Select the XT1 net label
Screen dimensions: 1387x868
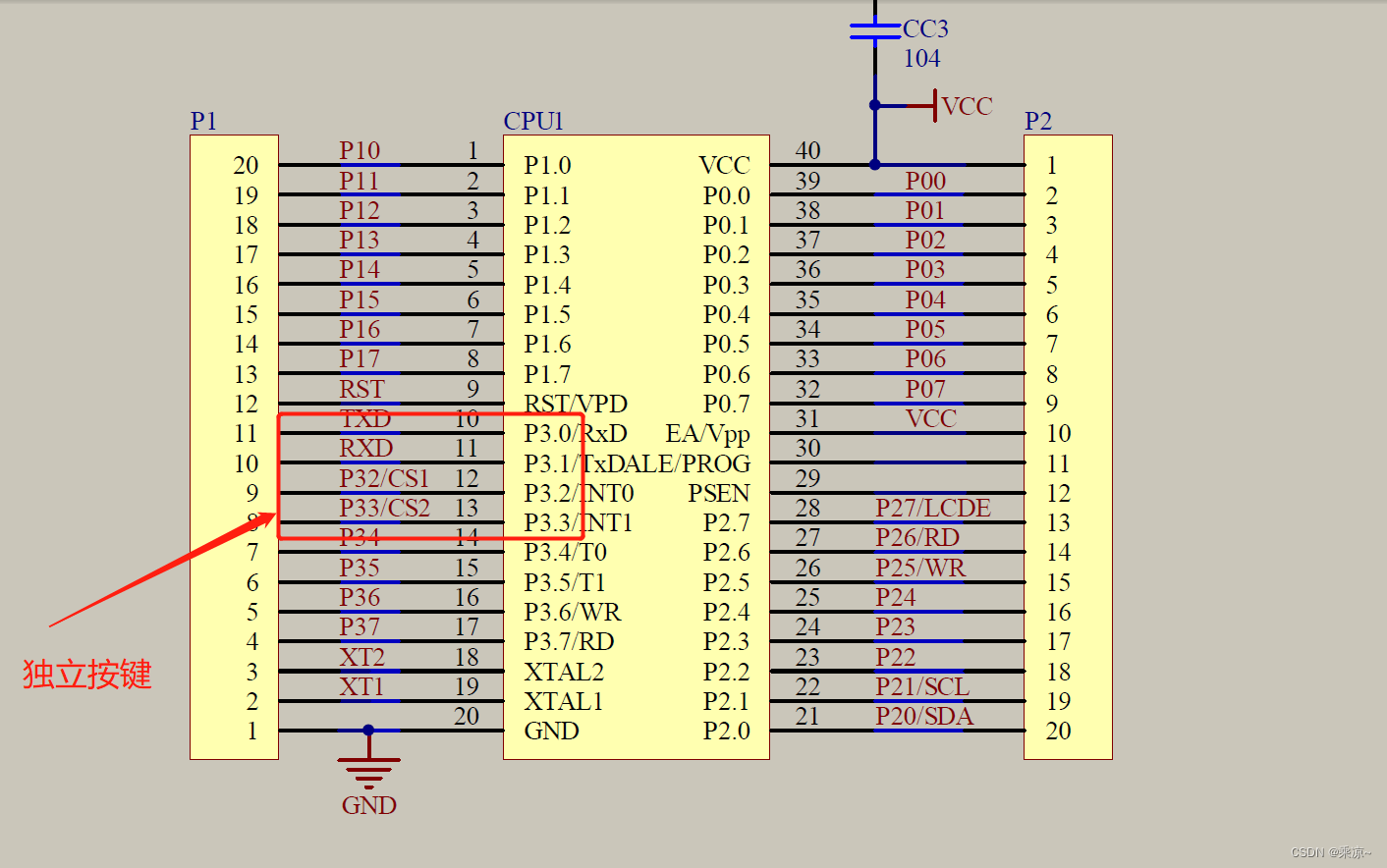coord(362,686)
